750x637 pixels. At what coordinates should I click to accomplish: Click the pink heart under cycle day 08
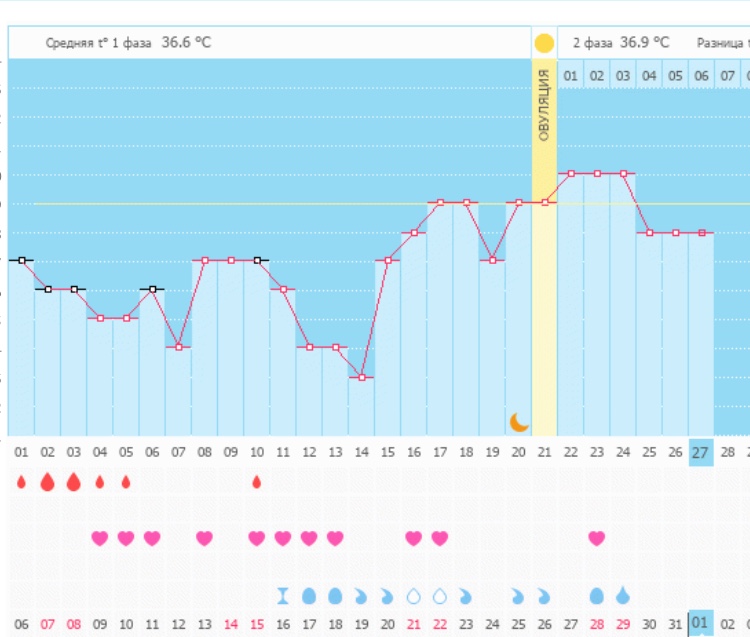[204, 538]
